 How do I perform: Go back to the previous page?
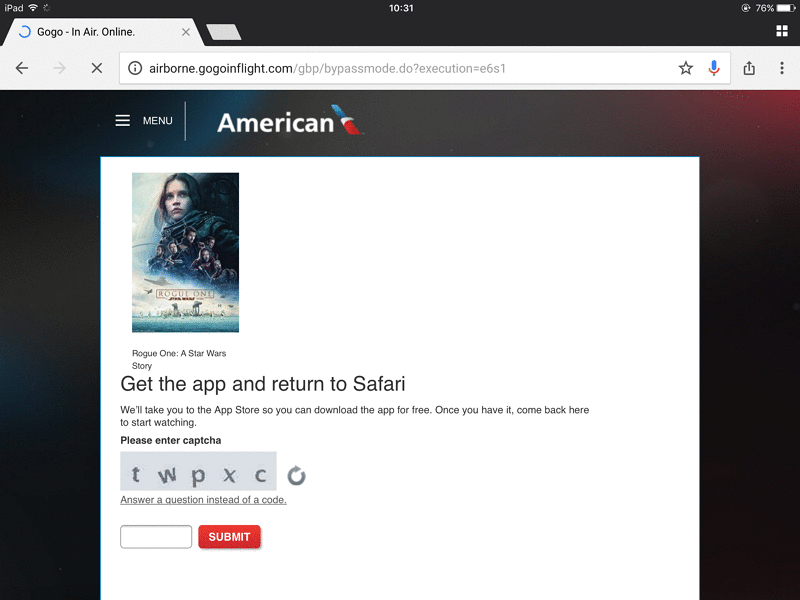pos(22,68)
